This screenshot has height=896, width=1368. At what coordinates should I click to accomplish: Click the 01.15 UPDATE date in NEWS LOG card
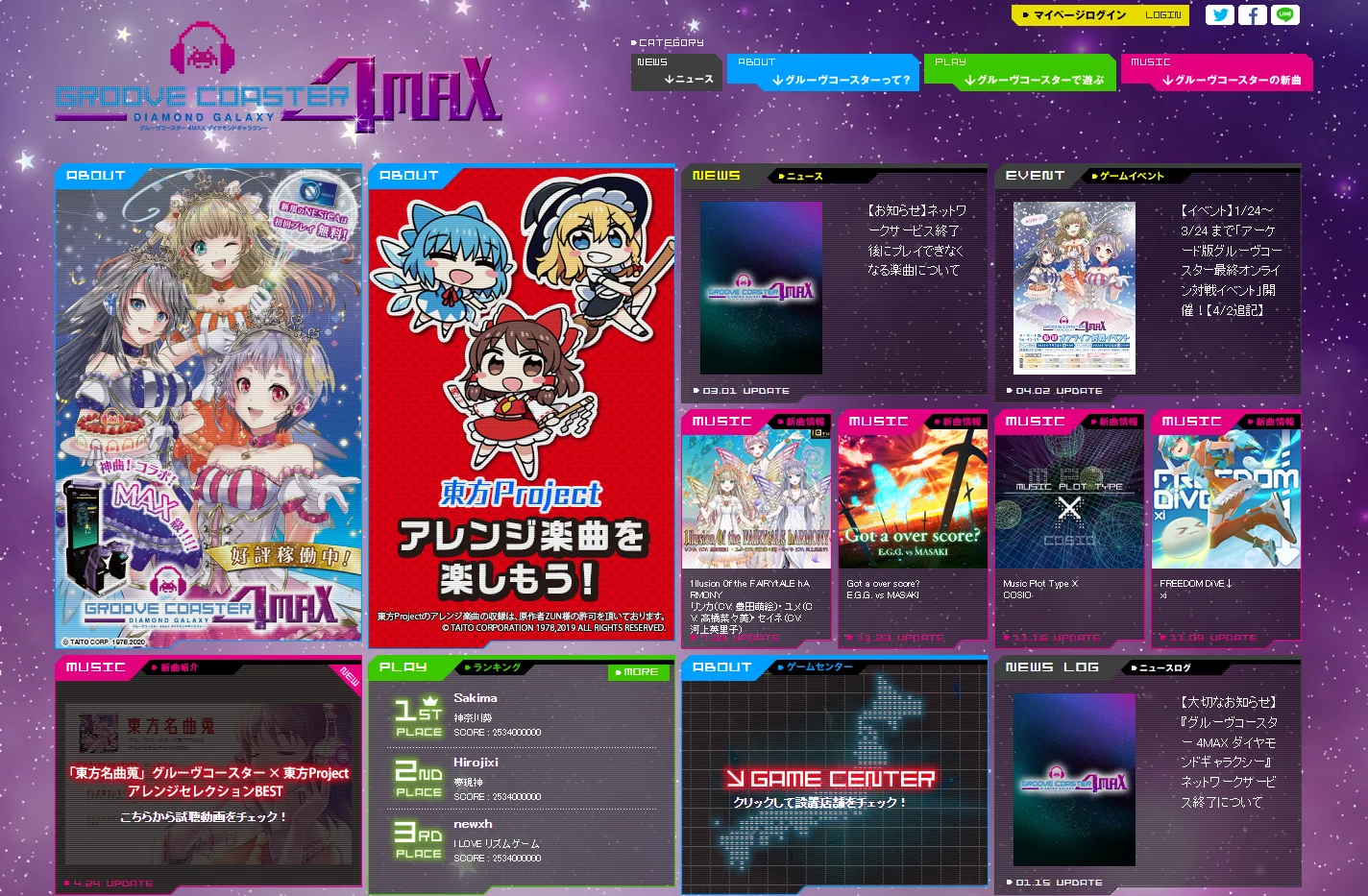(1054, 883)
